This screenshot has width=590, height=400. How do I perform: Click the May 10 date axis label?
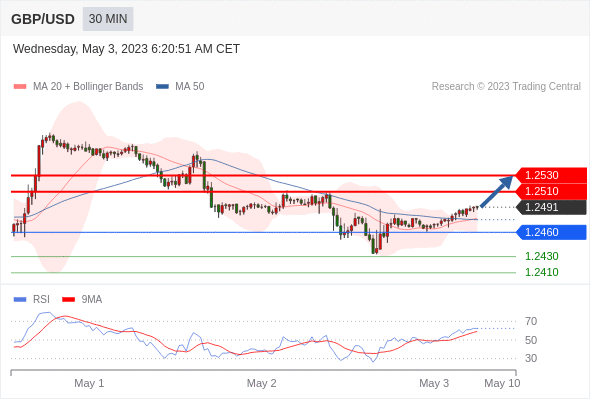click(x=502, y=383)
